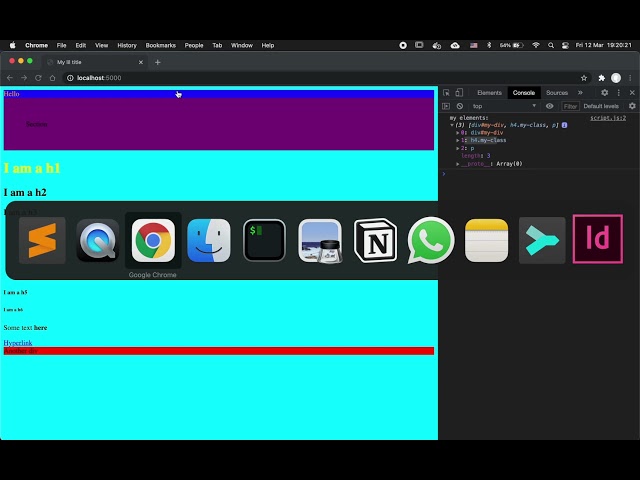The image size is (640, 480).
Task: Open the Default levels dropdown
Action: click(x=602, y=106)
